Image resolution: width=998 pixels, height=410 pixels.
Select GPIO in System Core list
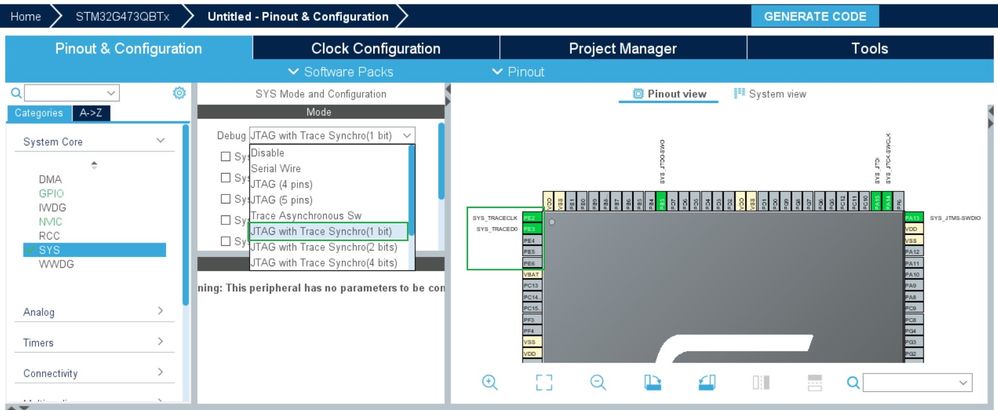pos(51,193)
